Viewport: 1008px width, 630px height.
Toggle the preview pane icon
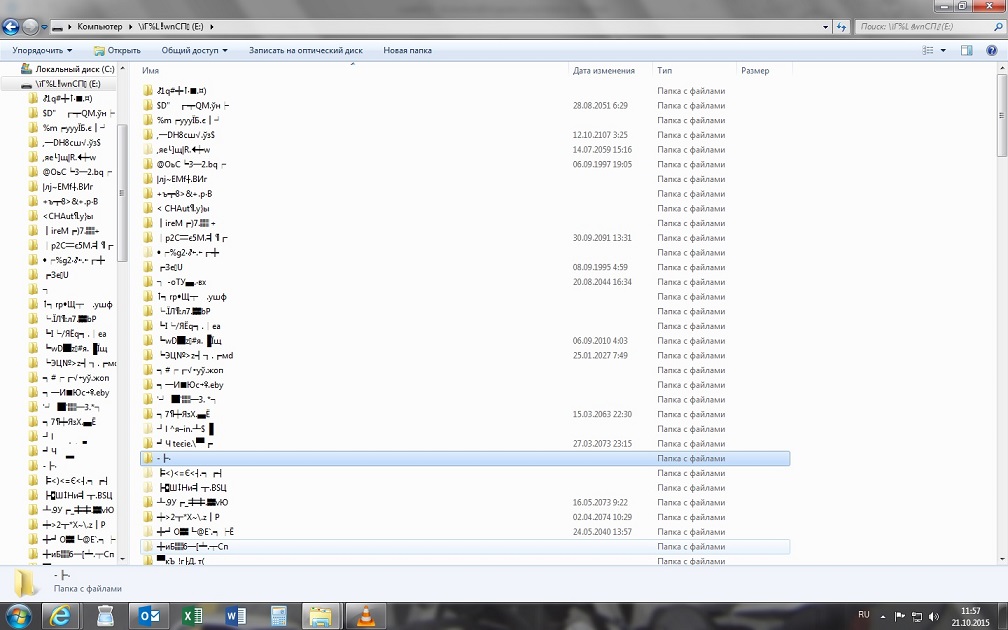[966, 50]
